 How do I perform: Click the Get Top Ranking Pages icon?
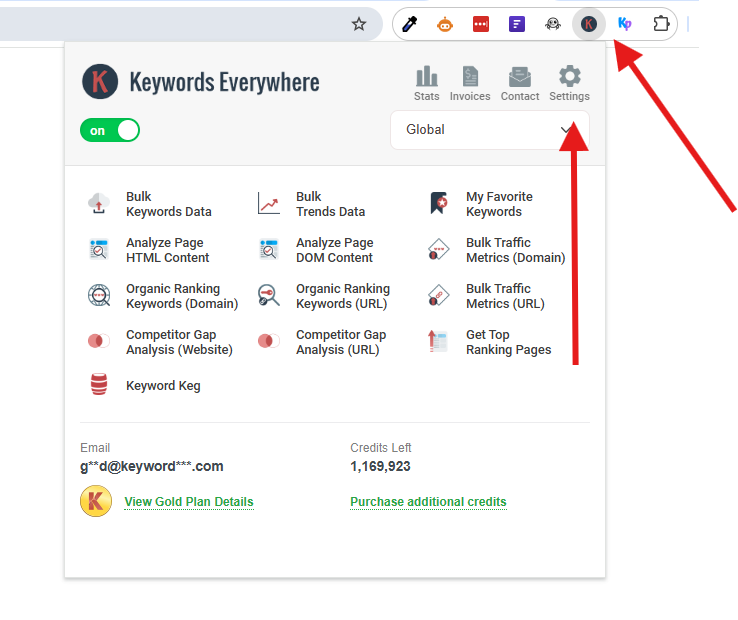pos(438,342)
